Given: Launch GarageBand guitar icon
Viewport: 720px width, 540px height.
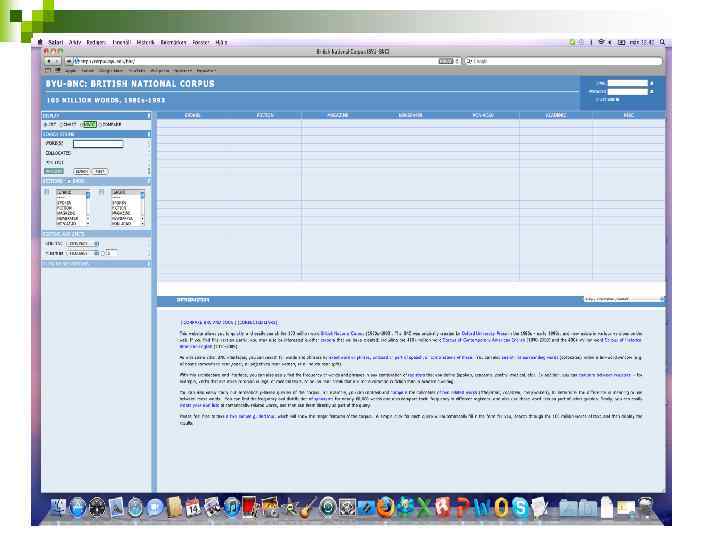Looking at the screenshot, I should tap(309, 507).
